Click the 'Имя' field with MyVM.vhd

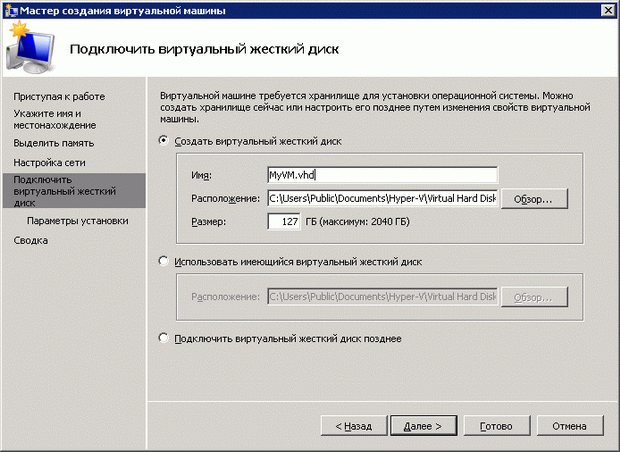[381, 175]
